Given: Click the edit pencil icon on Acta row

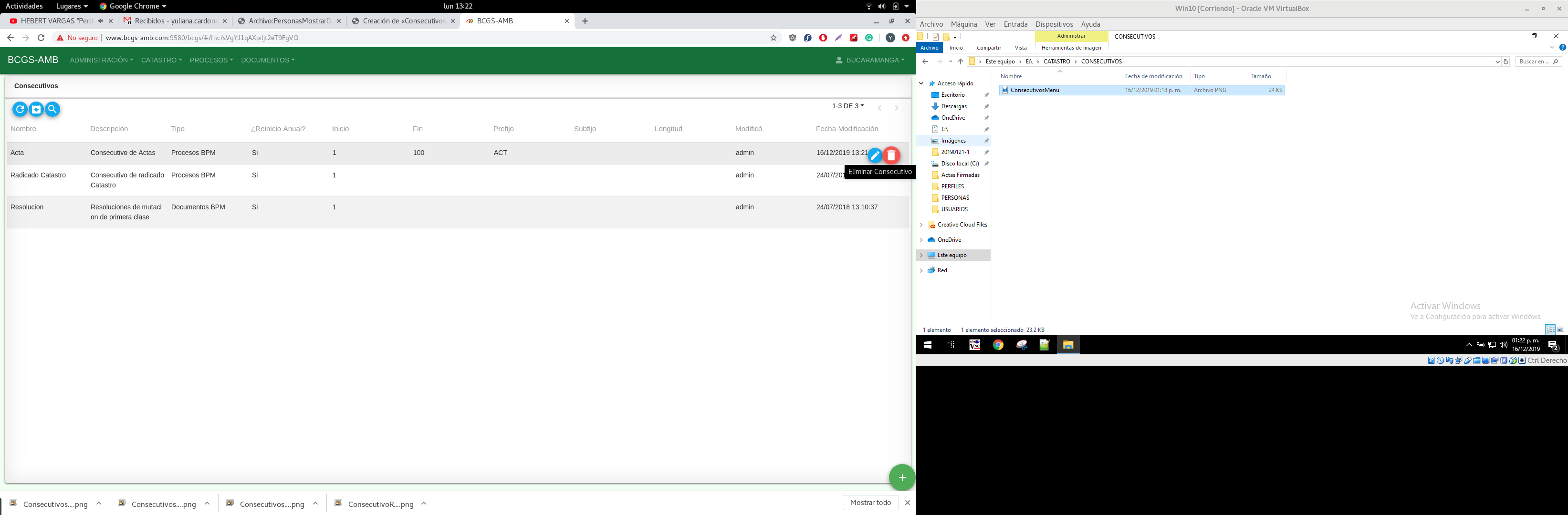Looking at the screenshot, I should tap(875, 155).
